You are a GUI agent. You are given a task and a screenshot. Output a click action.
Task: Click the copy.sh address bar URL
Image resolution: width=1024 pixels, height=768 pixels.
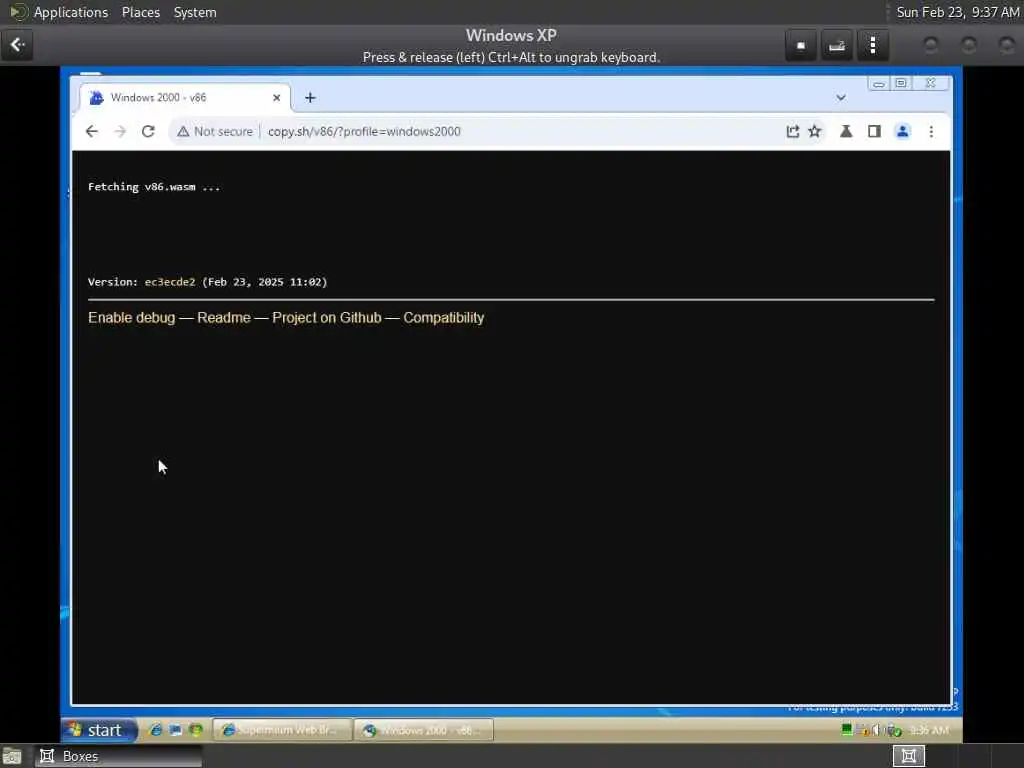(364, 131)
